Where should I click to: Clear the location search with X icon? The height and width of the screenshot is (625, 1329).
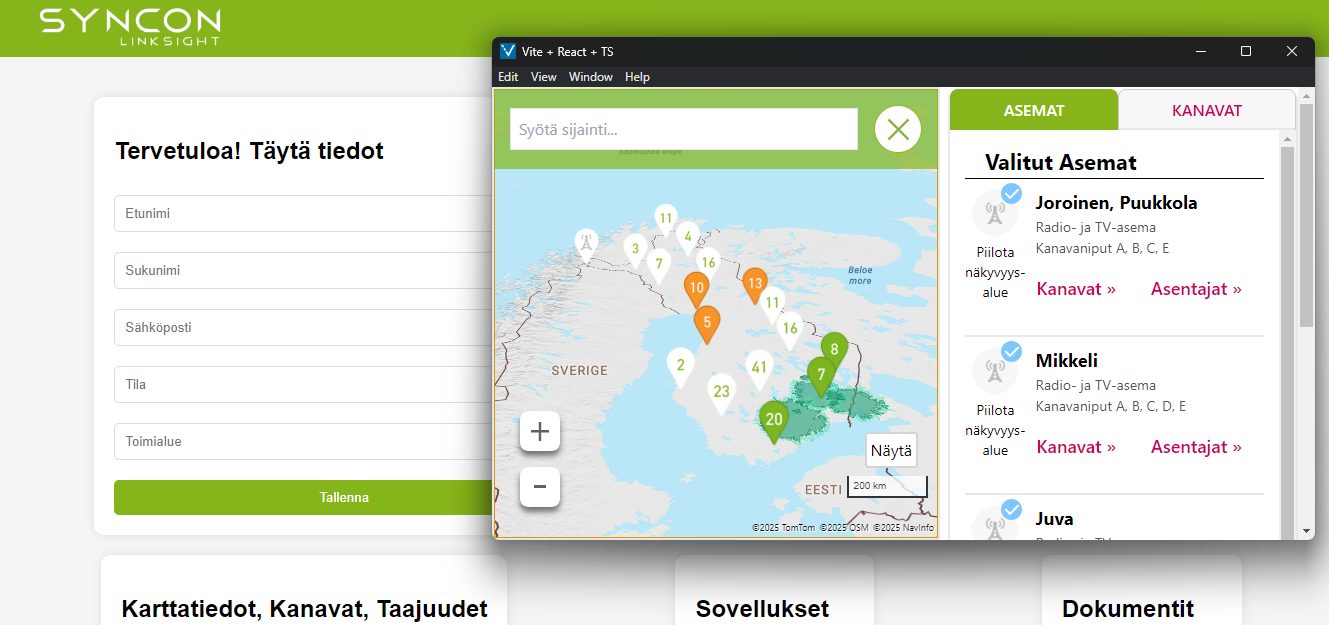click(x=898, y=129)
